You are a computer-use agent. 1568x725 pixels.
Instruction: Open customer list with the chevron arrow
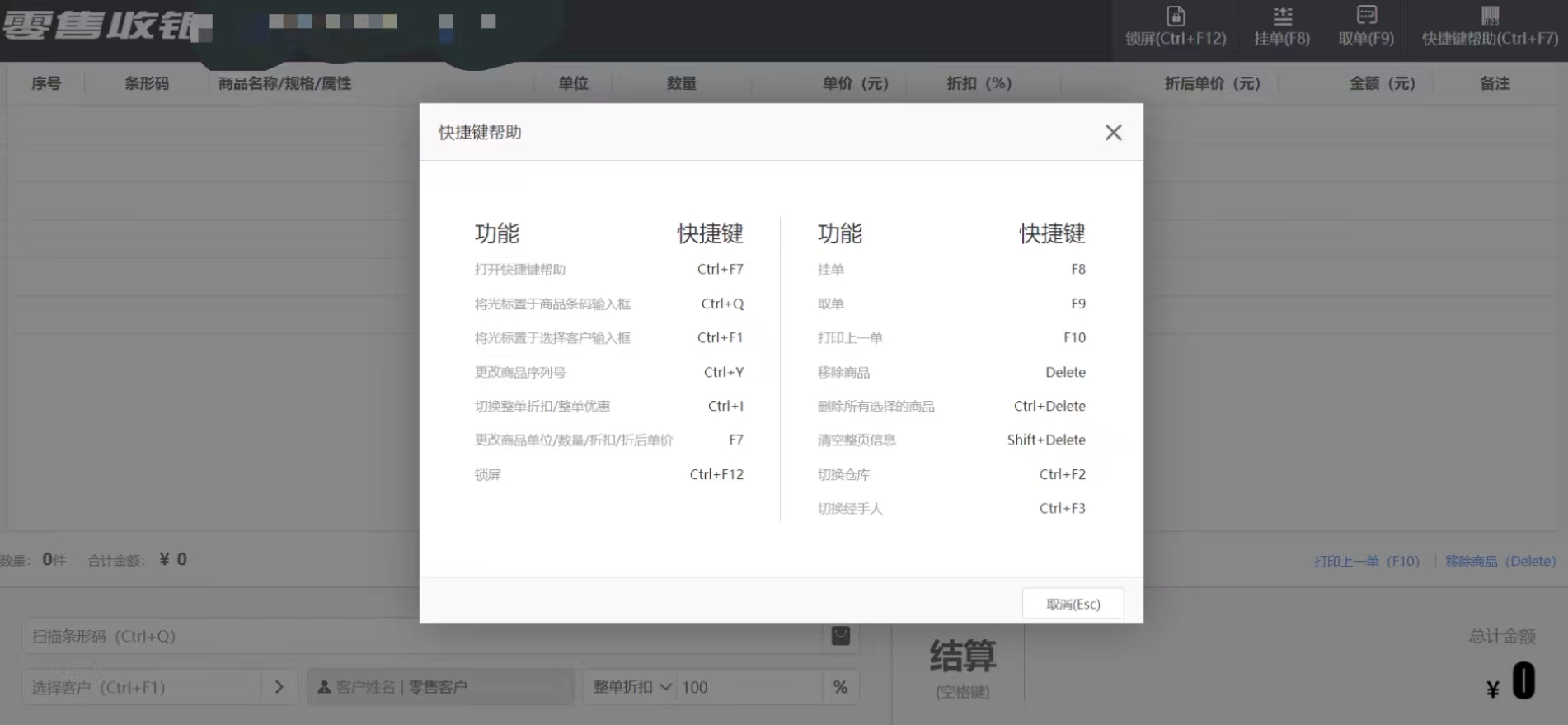click(x=279, y=687)
